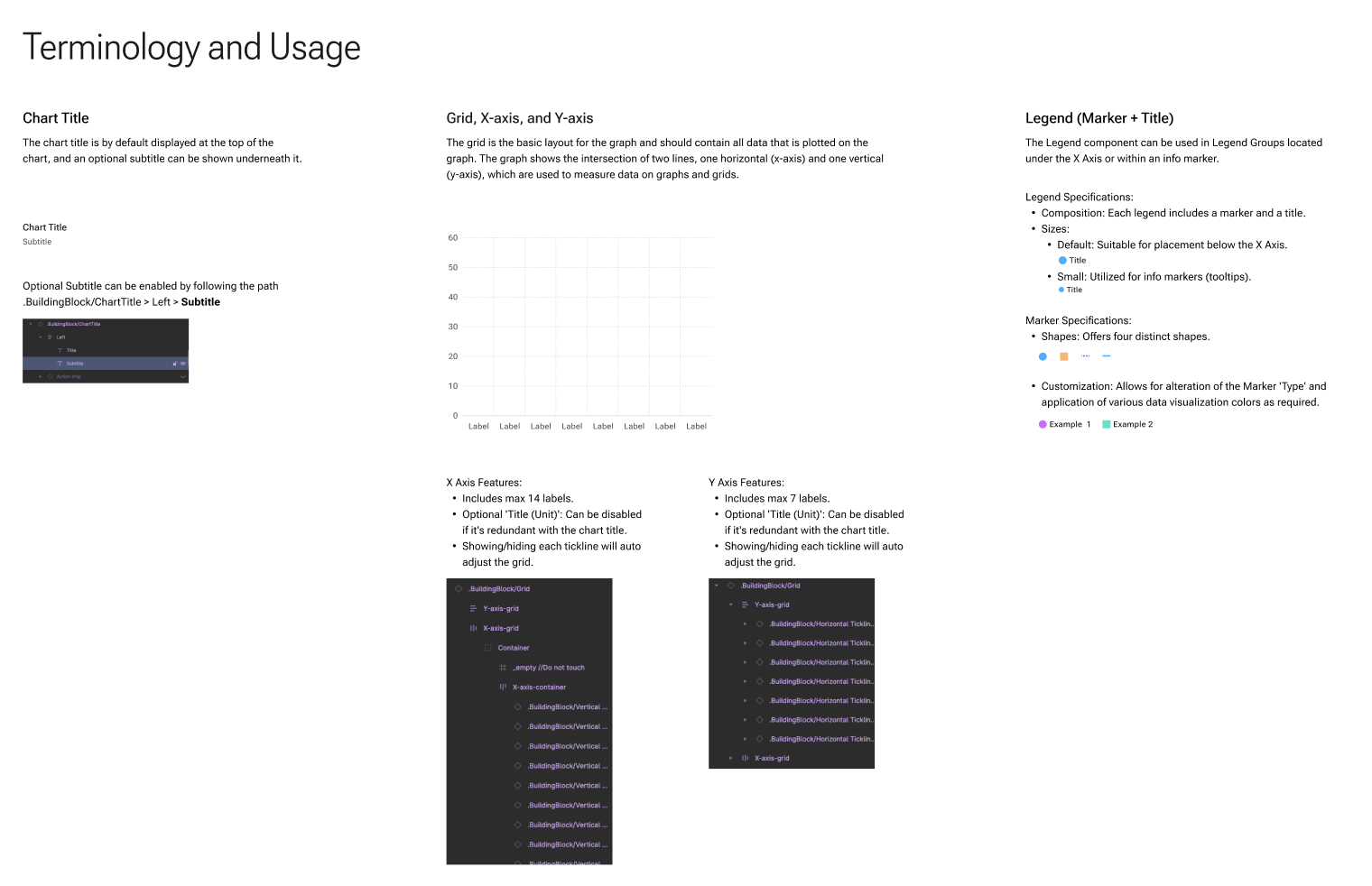Image resolution: width=1372 pixels, height=886 pixels.
Task: Click the Example 2 legend label
Action: click(x=1133, y=424)
